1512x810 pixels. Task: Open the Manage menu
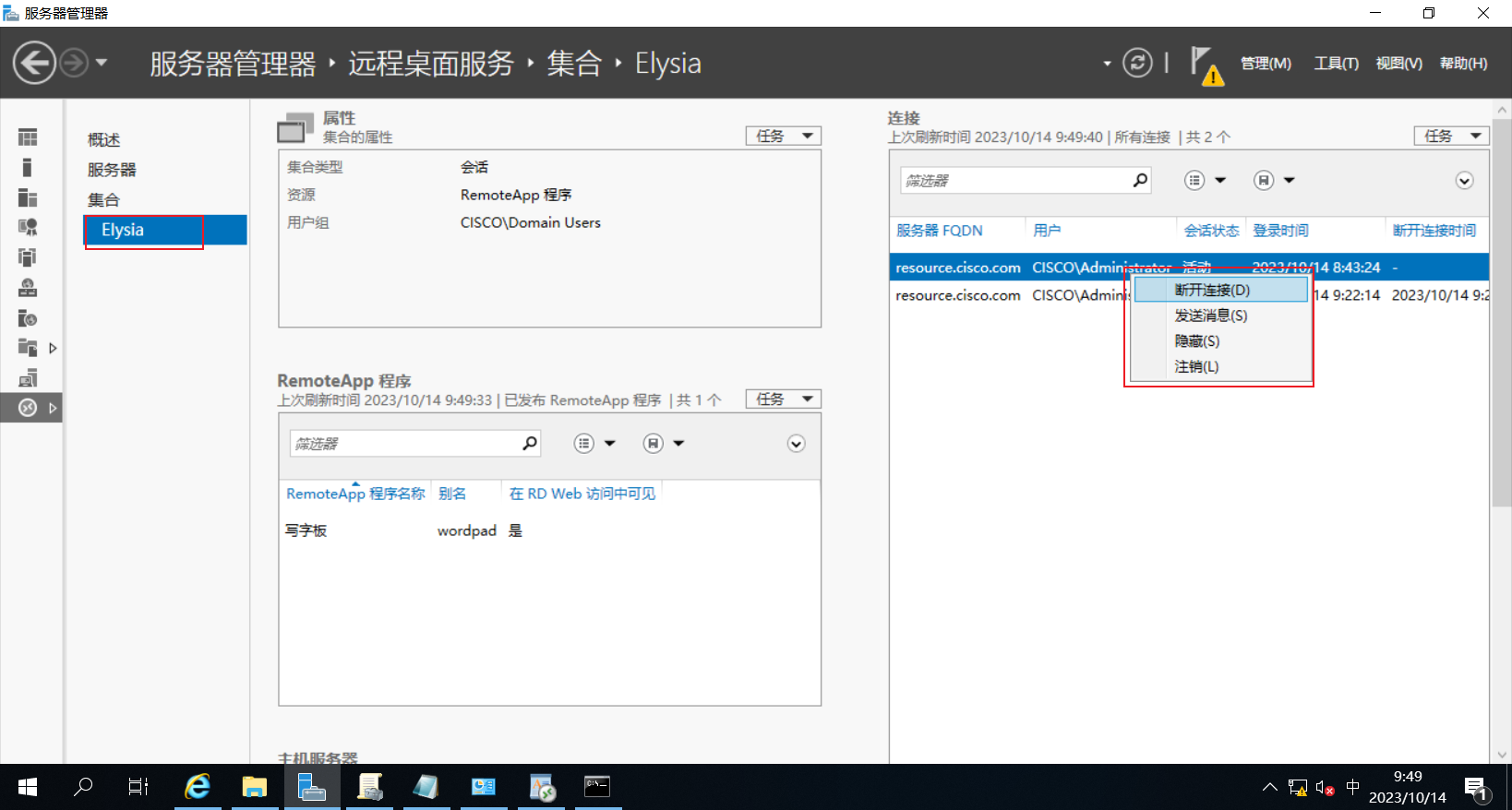tap(1266, 63)
